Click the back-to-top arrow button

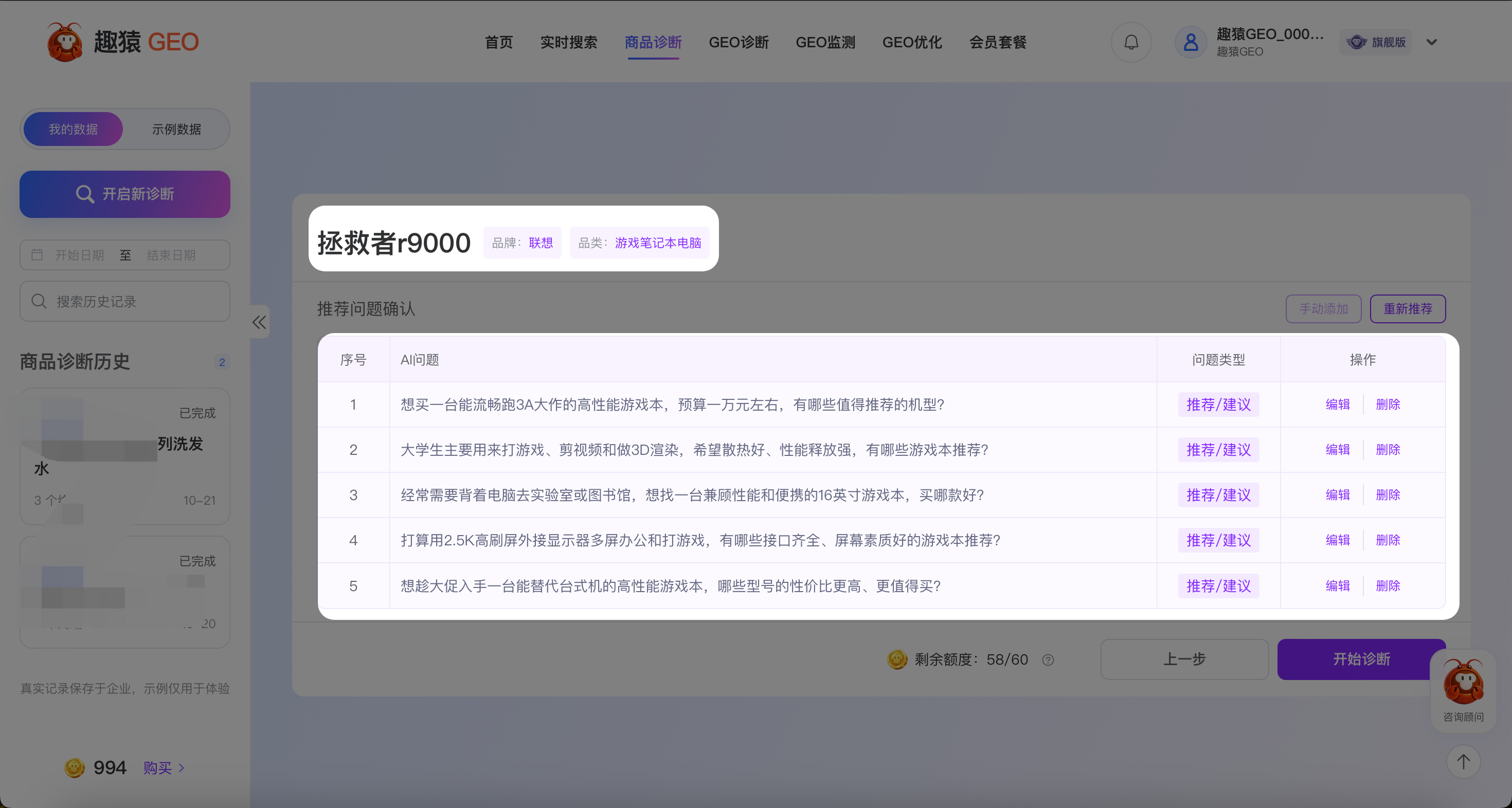1463,762
